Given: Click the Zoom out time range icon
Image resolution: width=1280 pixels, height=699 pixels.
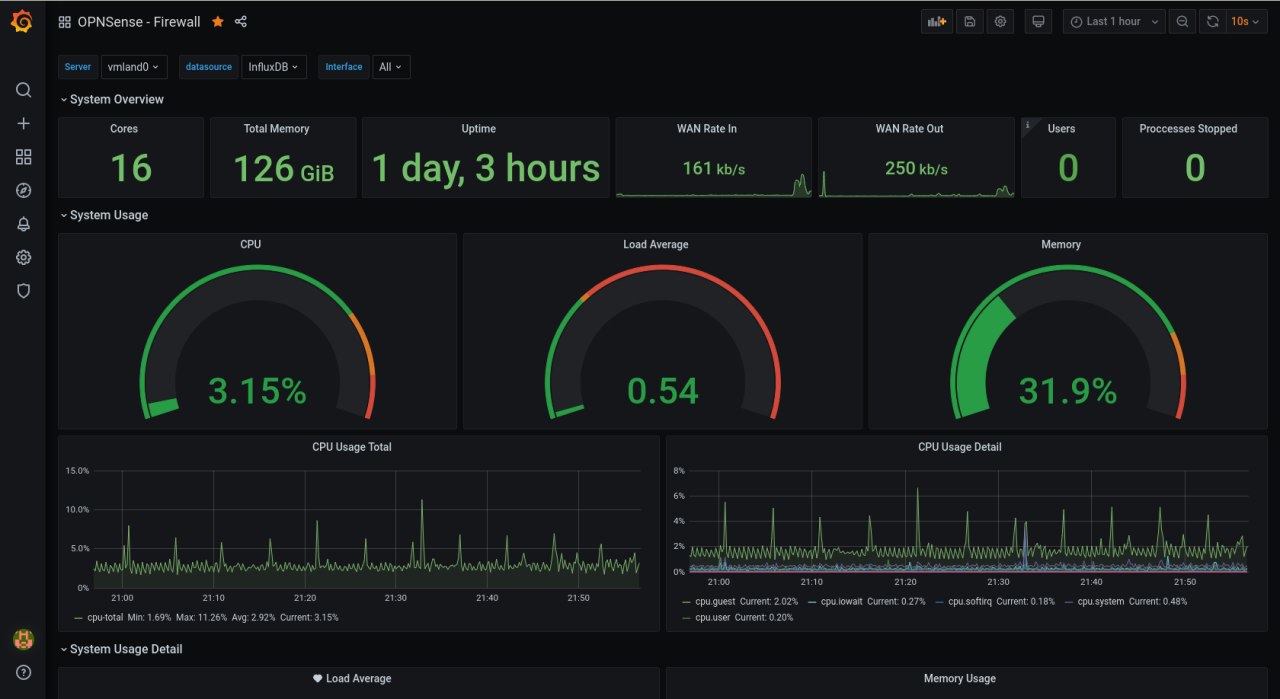Looking at the screenshot, I should [1182, 21].
